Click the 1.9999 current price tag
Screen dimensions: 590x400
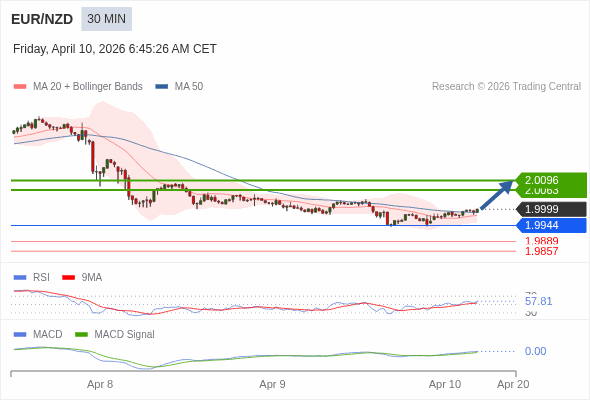tap(551, 209)
